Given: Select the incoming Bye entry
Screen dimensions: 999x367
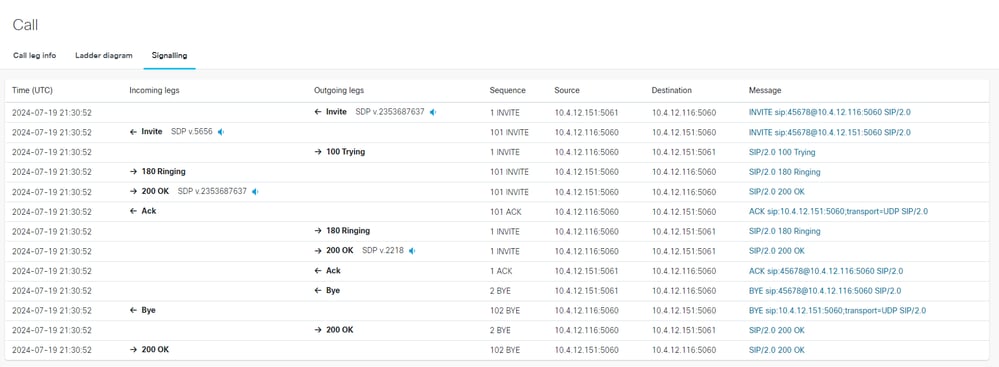Looking at the screenshot, I should point(143,310).
